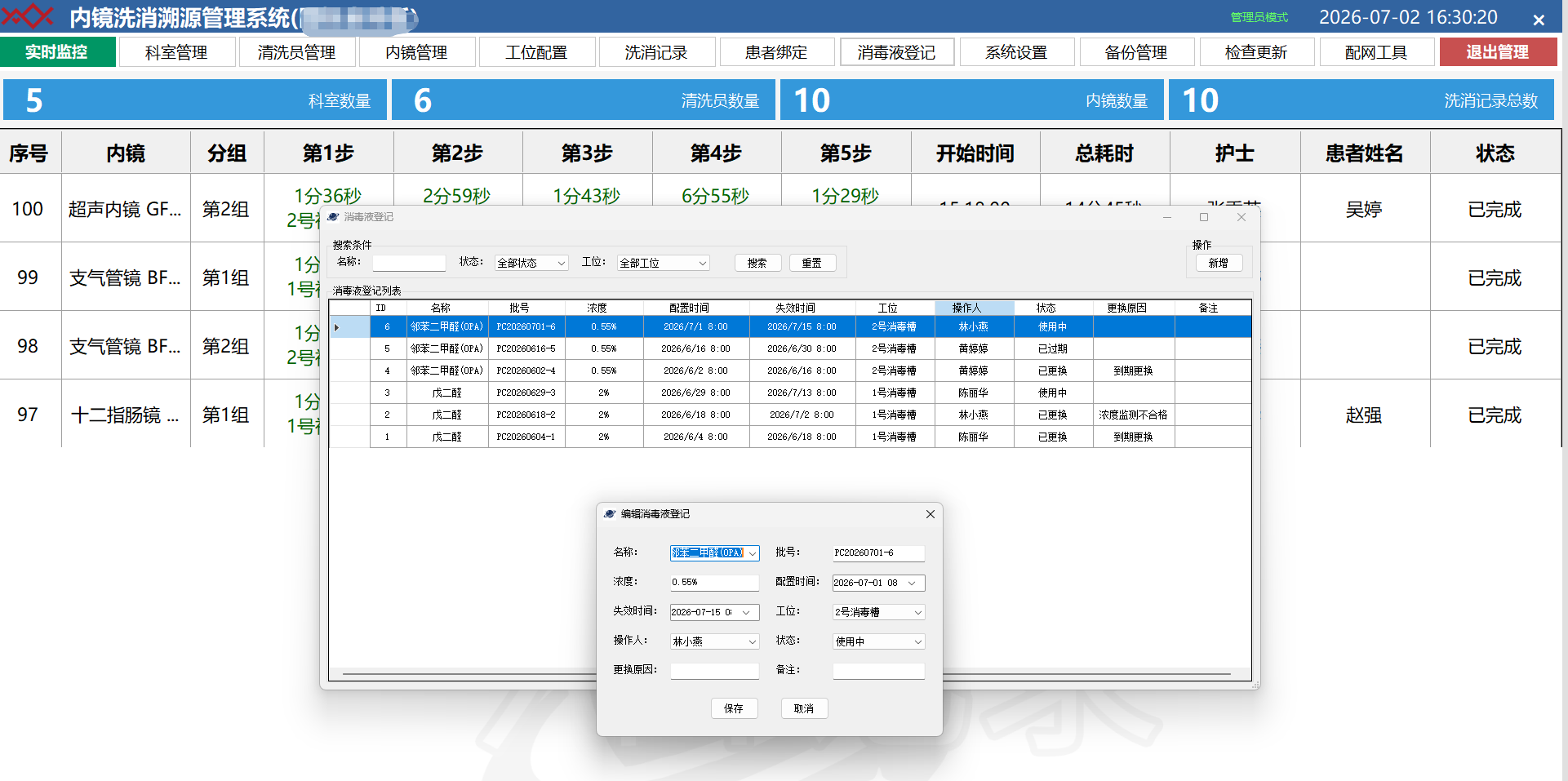This screenshot has height=781, width=1568.
Task: Click patient name 赵强 in main table
Action: point(1364,415)
